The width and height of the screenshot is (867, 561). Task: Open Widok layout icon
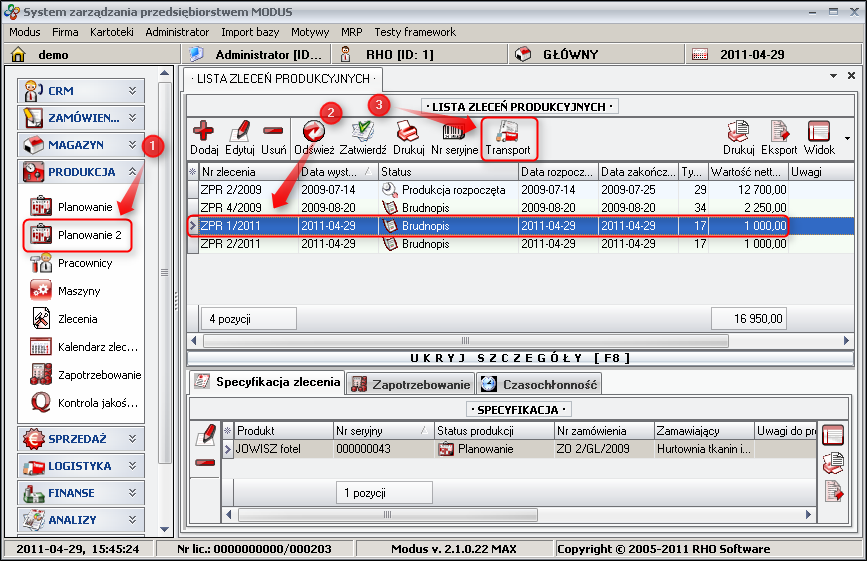coord(819,131)
